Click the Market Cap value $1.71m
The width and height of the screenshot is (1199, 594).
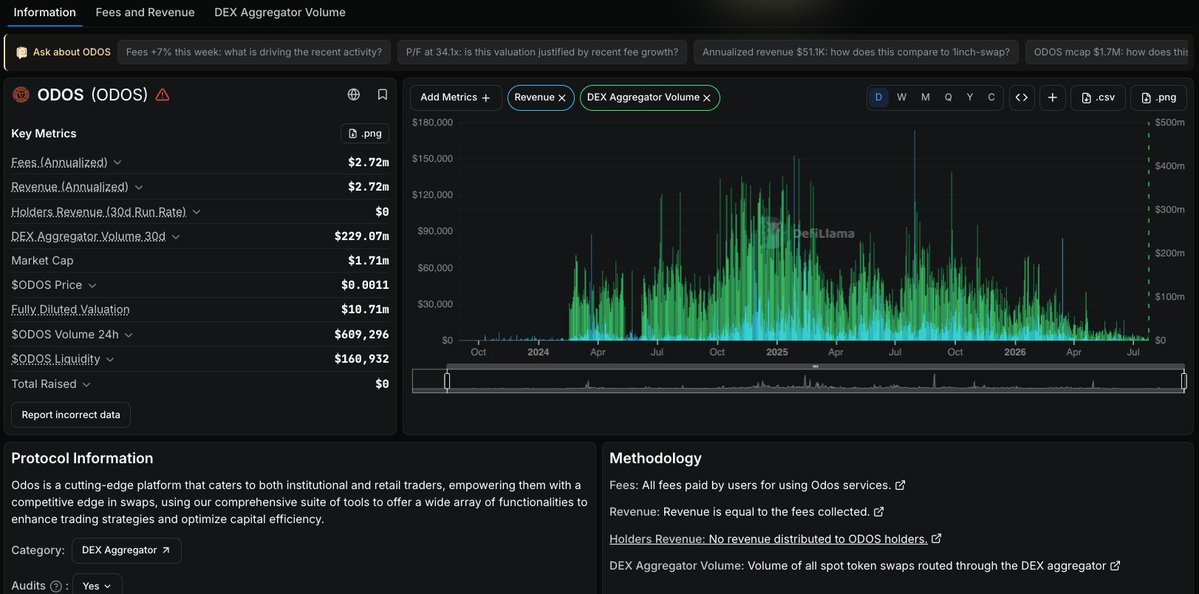pyautogui.click(x=369, y=261)
